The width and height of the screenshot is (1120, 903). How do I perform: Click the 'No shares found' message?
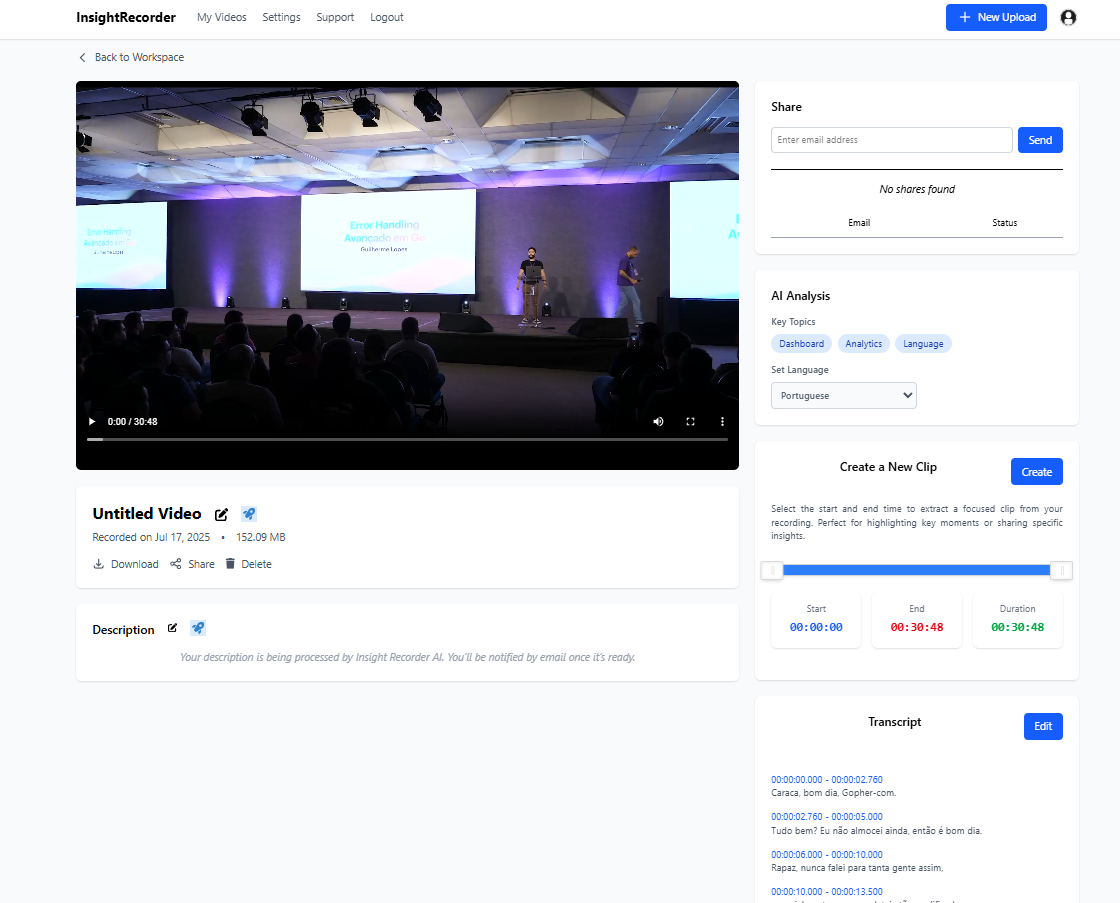coord(917,189)
